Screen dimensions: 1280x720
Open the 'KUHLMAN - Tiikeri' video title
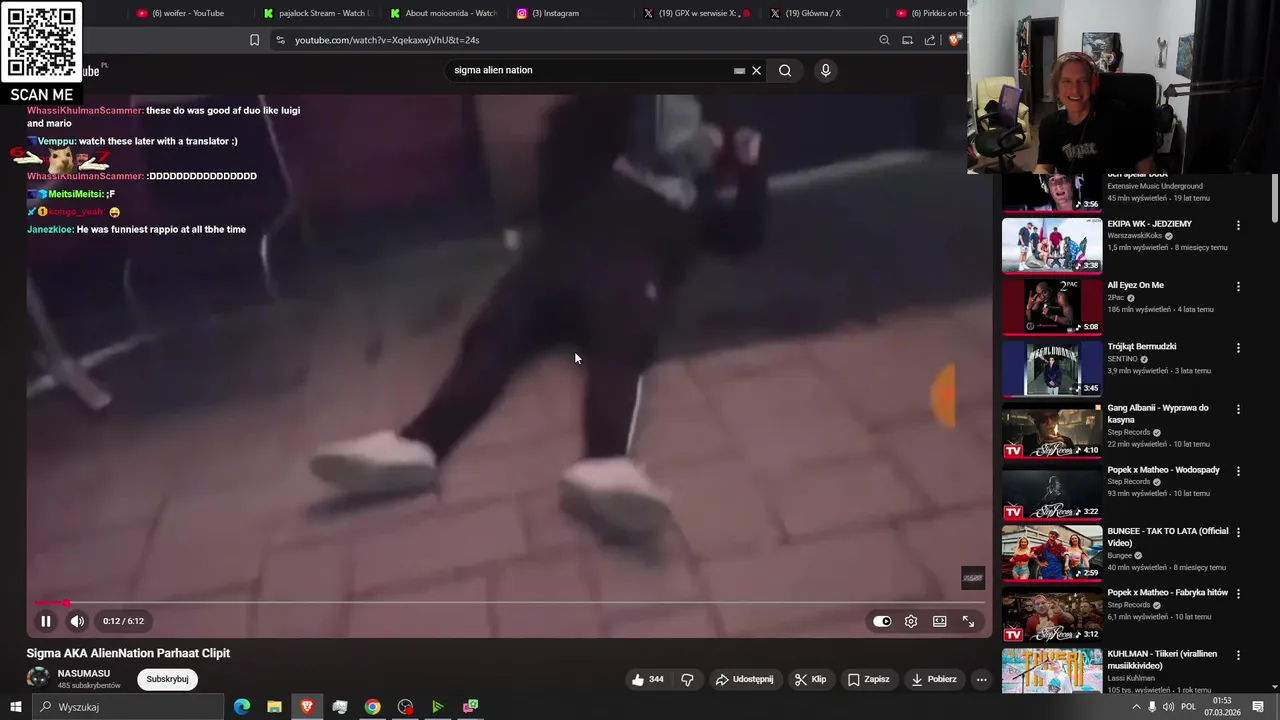[1162, 660]
